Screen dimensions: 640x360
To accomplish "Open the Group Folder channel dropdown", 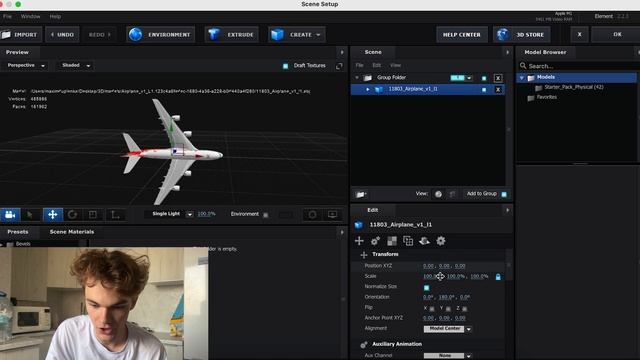I will pyautogui.click(x=469, y=78).
